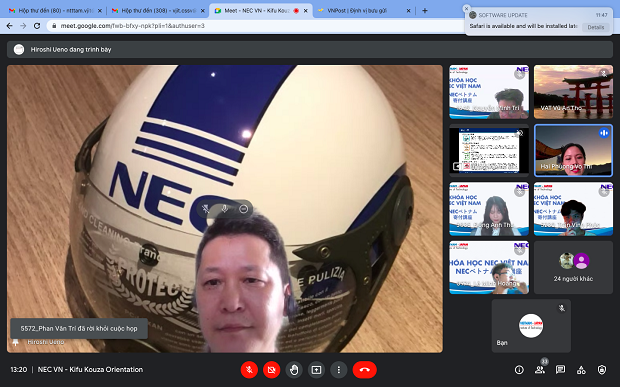Screen dimensions: 620x387
Task: Click the address bar lock icon
Action: (x=54, y=26)
